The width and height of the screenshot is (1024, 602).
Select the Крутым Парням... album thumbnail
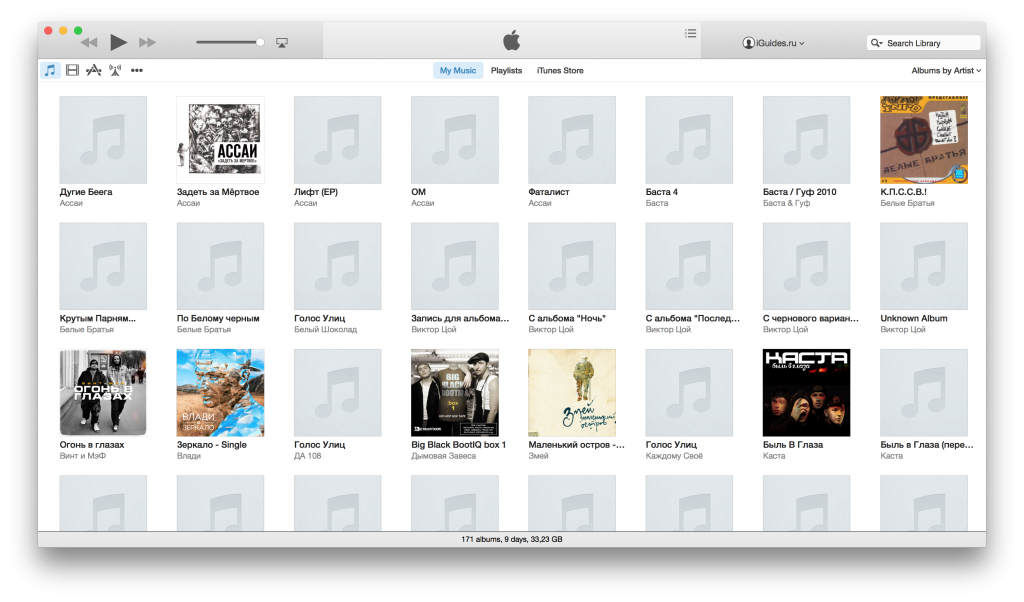click(103, 266)
